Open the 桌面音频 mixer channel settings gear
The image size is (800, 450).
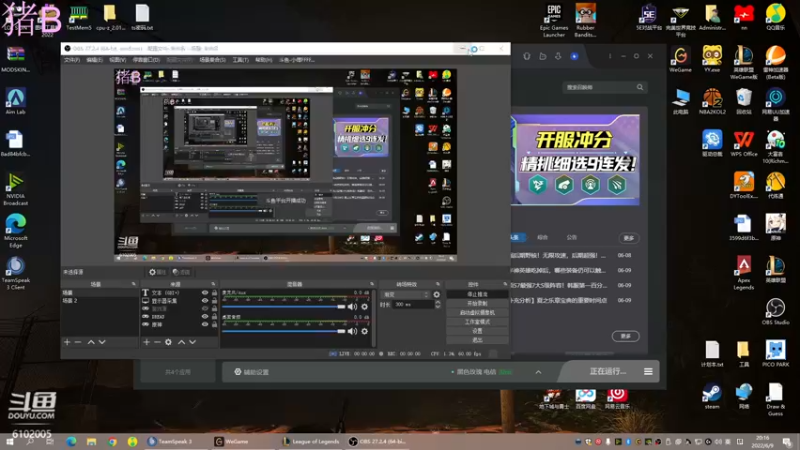[364, 331]
